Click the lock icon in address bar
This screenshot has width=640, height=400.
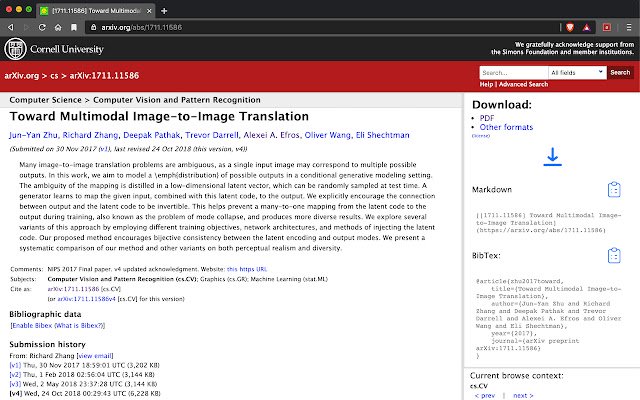point(93,27)
